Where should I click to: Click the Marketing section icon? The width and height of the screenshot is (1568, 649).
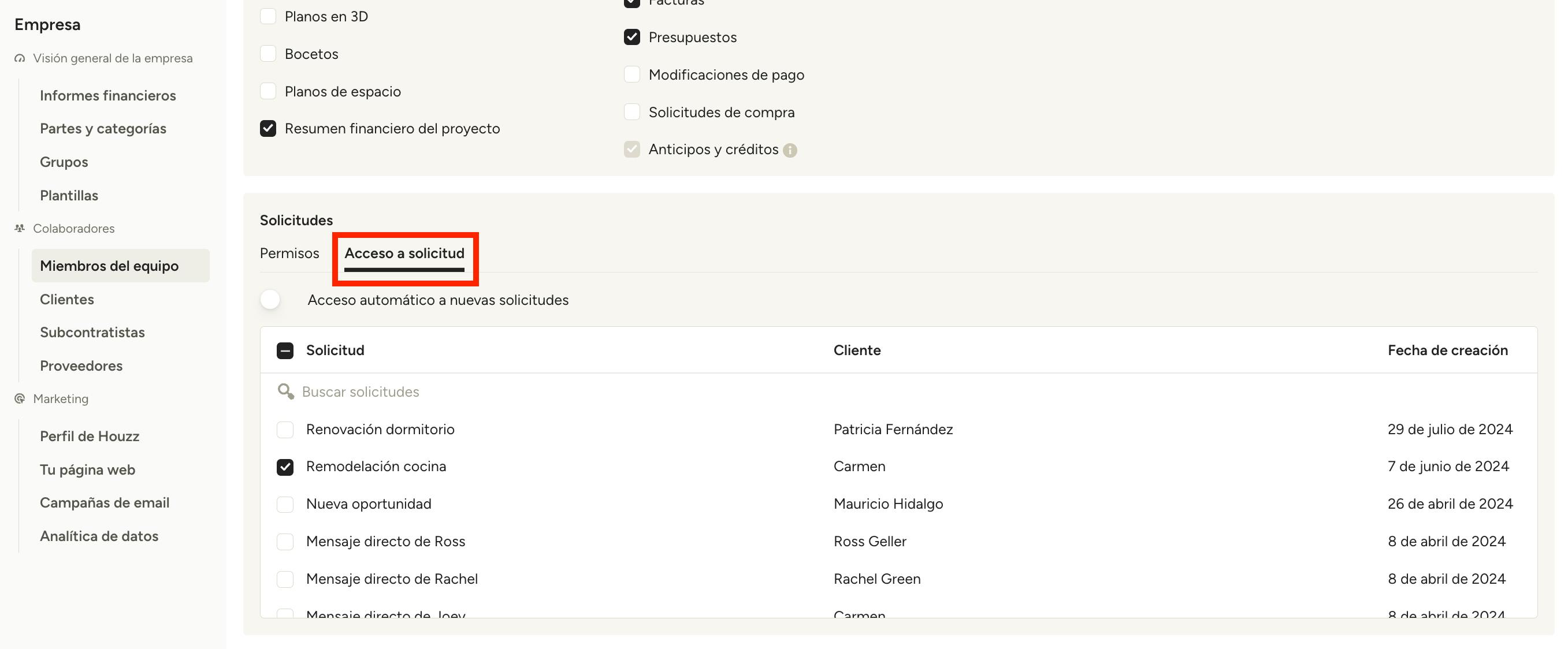click(x=20, y=398)
